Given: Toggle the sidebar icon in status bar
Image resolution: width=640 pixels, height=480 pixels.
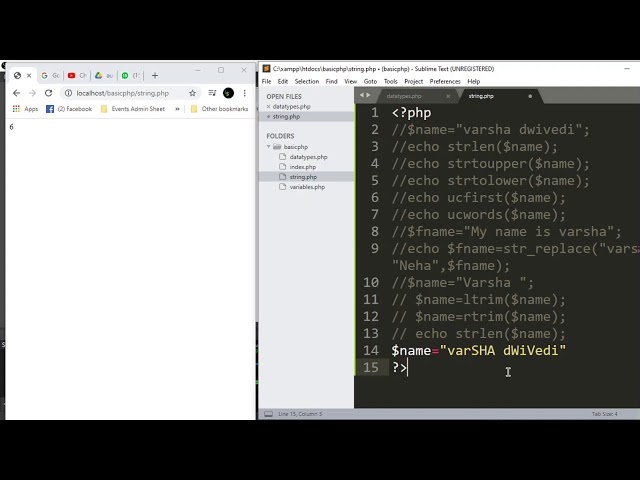Looking at the screenshot, I should click(x=268, y=414).
